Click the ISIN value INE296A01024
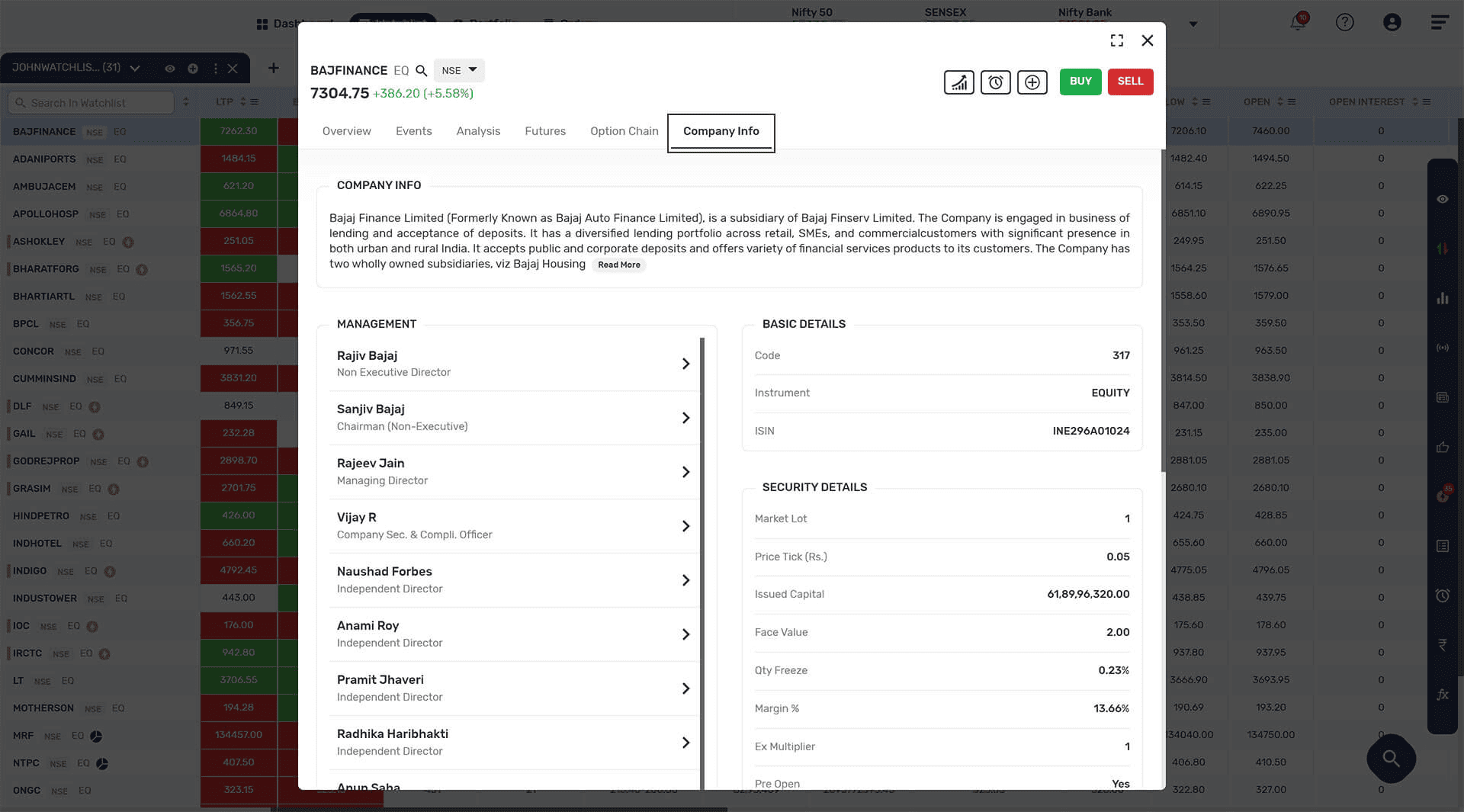This screenshot has height=812, width=1464. click(x=1091, y=432)
